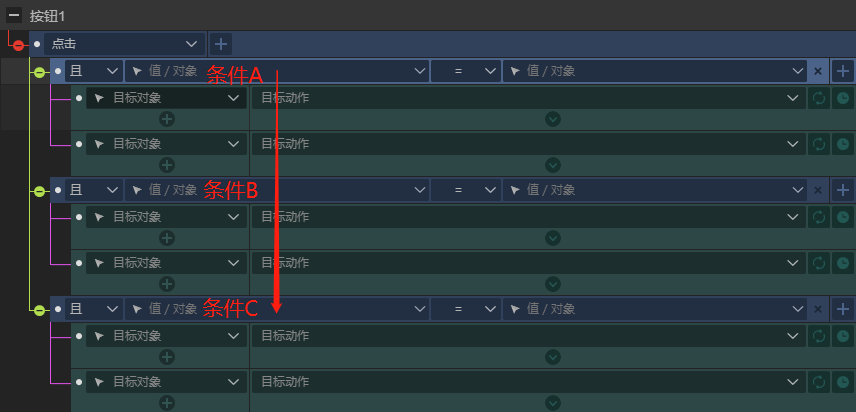The width and height of the screenshot is (856, 412).
Task: Open first 目标动作 dropdown under condition B
Action: [x=529, y=217]
